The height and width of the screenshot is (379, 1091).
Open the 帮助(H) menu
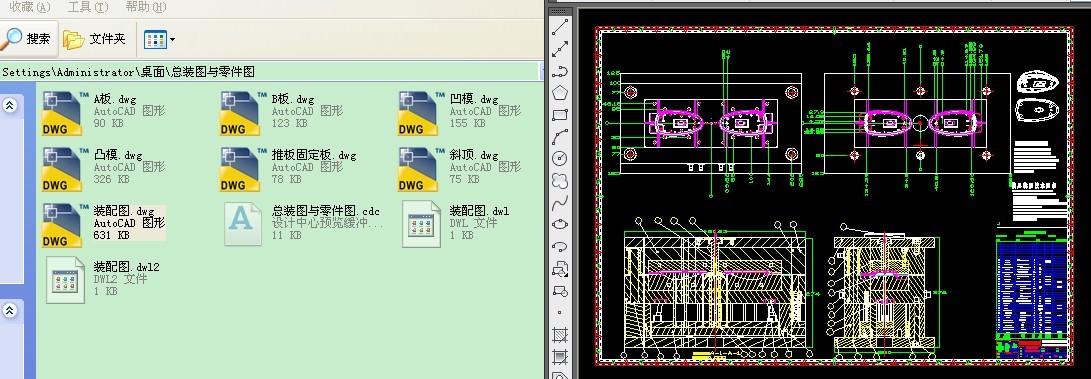145,7
